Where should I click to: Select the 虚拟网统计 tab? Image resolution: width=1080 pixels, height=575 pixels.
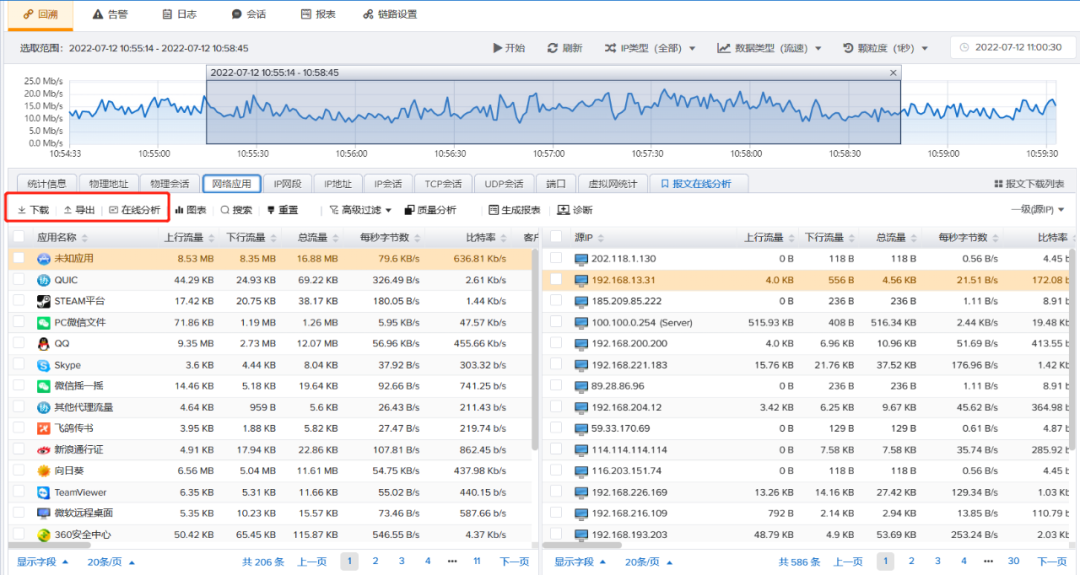612,184
